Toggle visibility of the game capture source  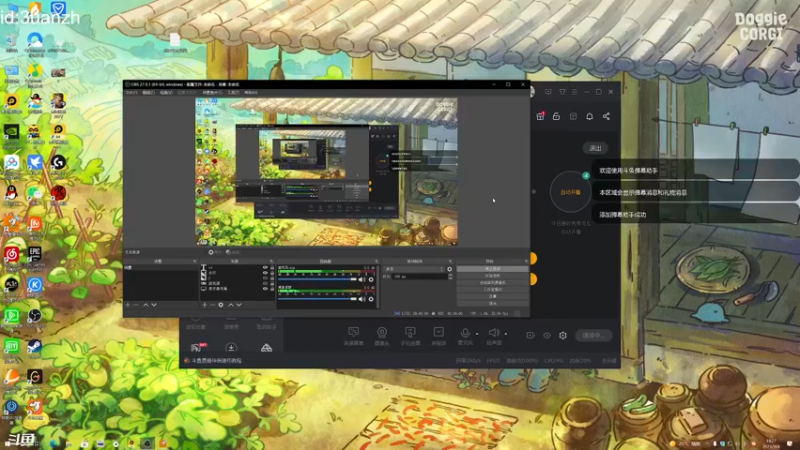(x=265, y=283)
